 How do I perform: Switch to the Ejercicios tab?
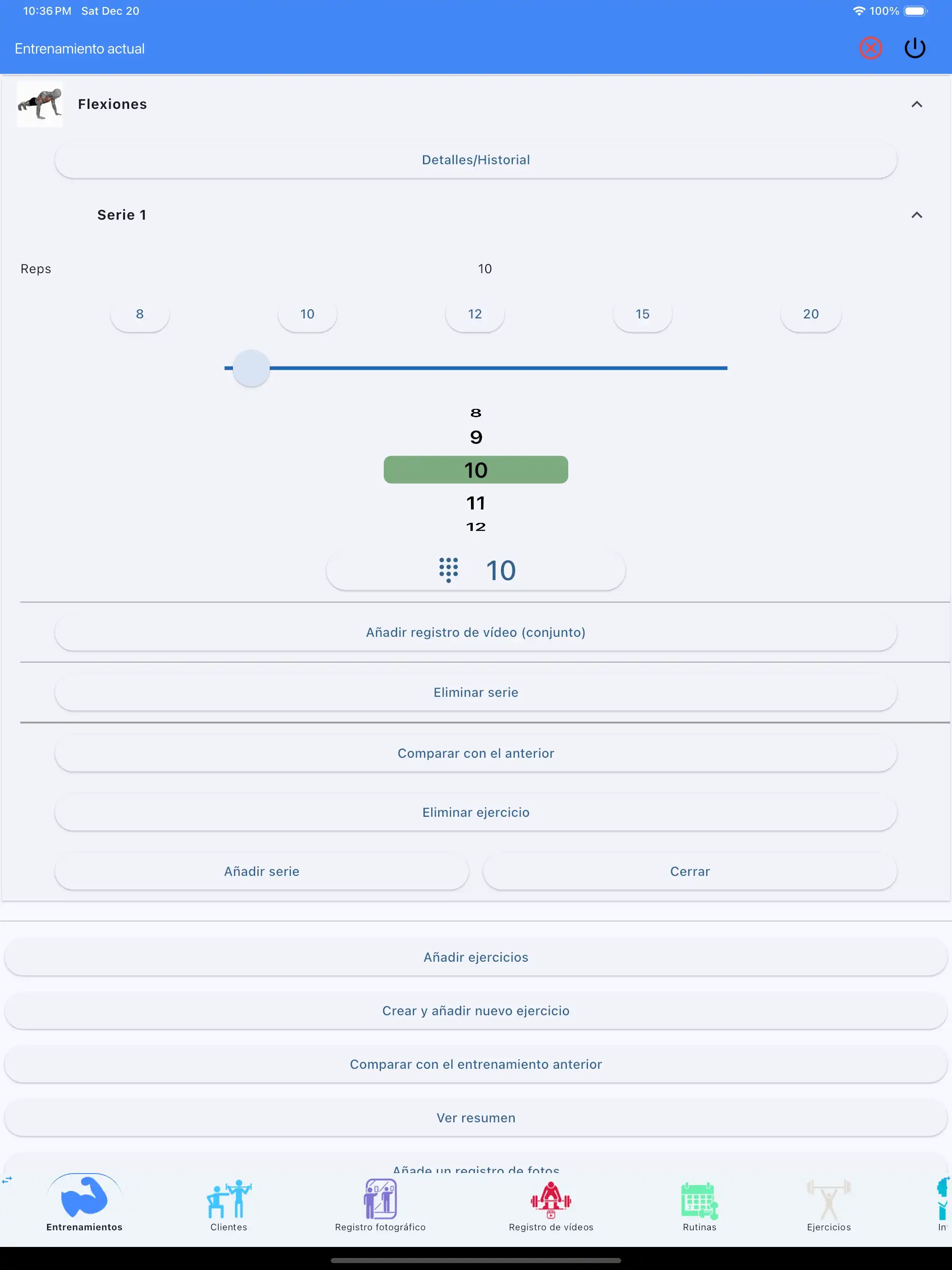click(828, 1200)
